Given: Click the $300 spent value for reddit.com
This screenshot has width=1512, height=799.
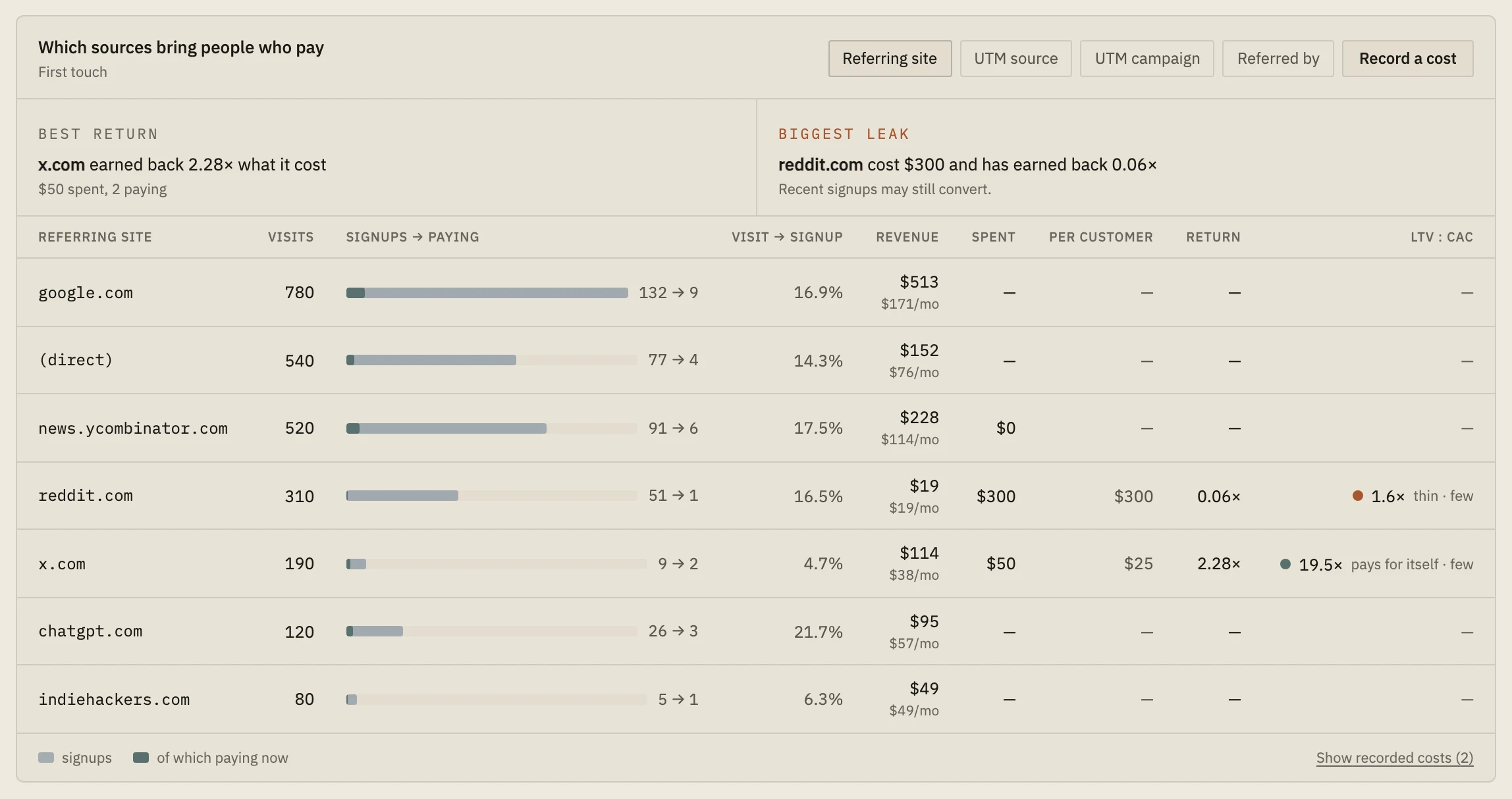Looking at the screenshot, I should pyautogui.click(x=996, y=496).
